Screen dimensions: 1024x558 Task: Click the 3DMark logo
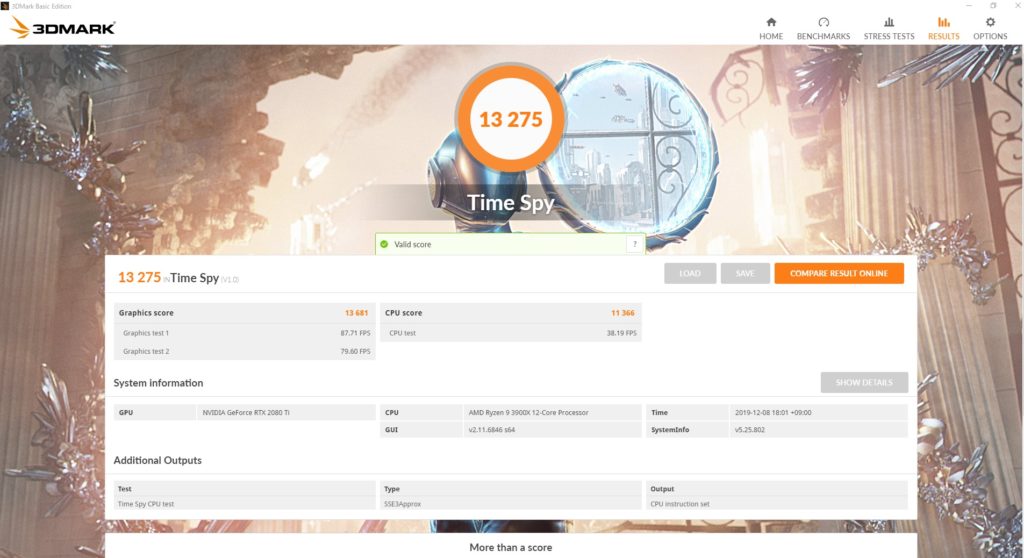(x=63, y=27)
